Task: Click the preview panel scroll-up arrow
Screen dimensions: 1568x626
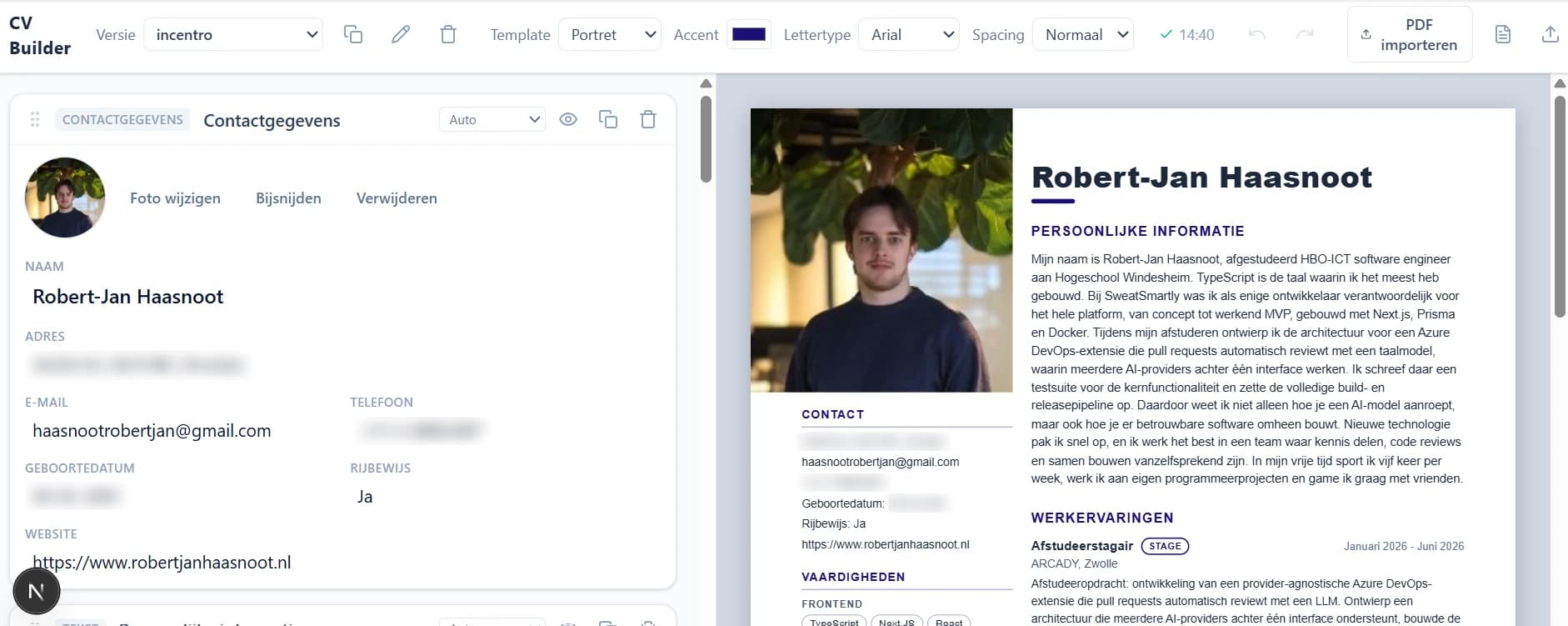Action: point(1560,83)
